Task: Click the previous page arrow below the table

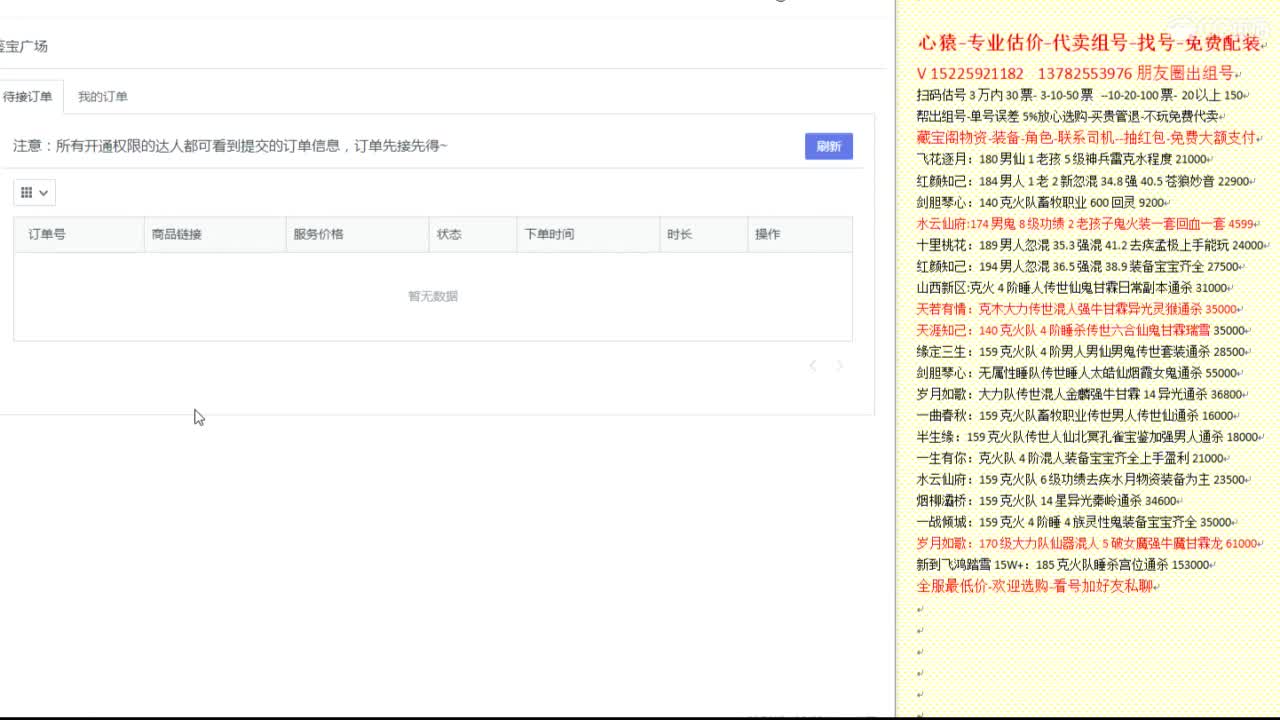Action: 813,366
